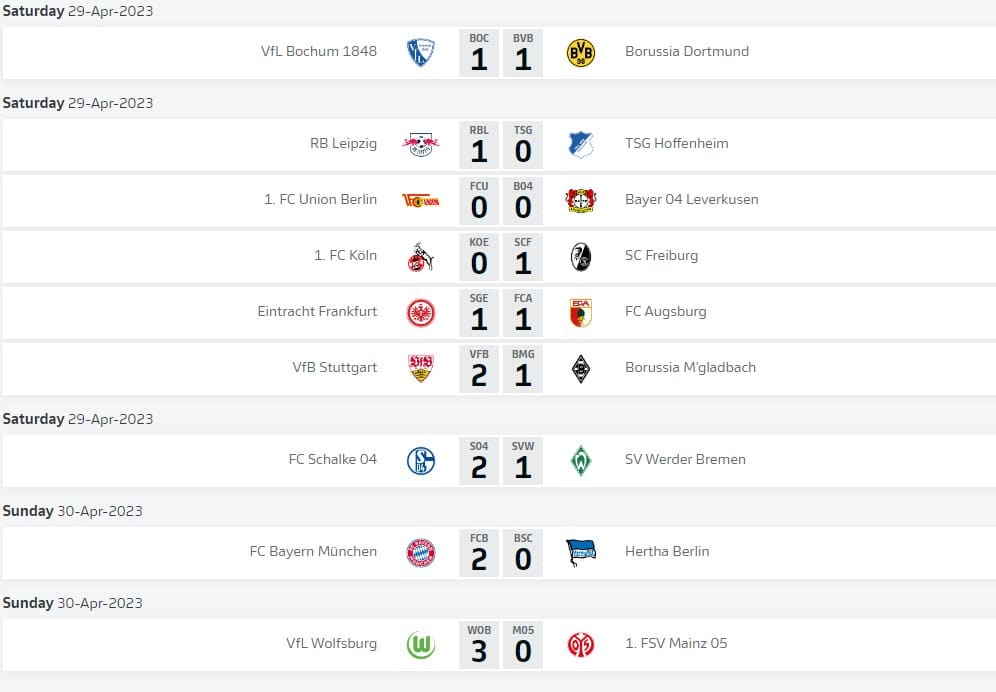
Task: Click the FC Augsburg club crest
Action: click(580, 313)
